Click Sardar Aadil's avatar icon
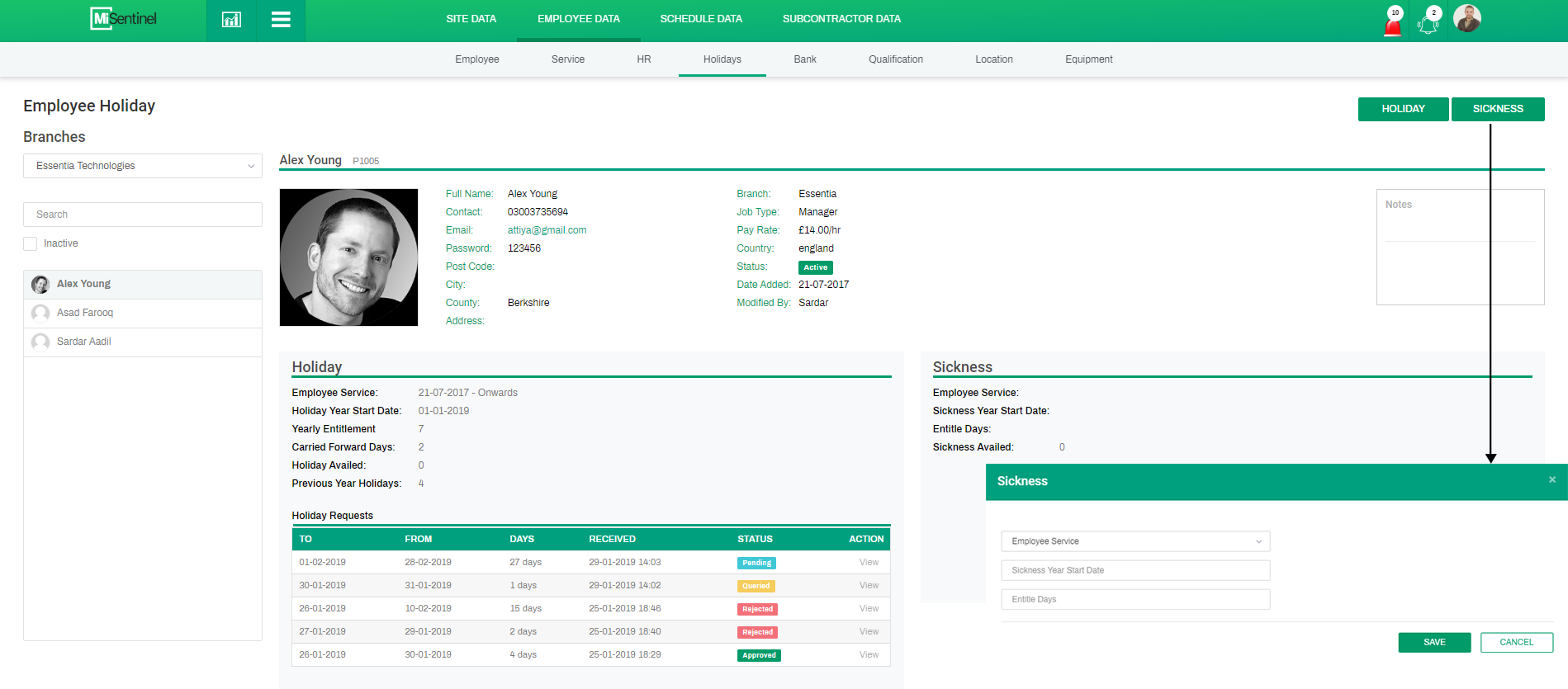 [40, 342]
